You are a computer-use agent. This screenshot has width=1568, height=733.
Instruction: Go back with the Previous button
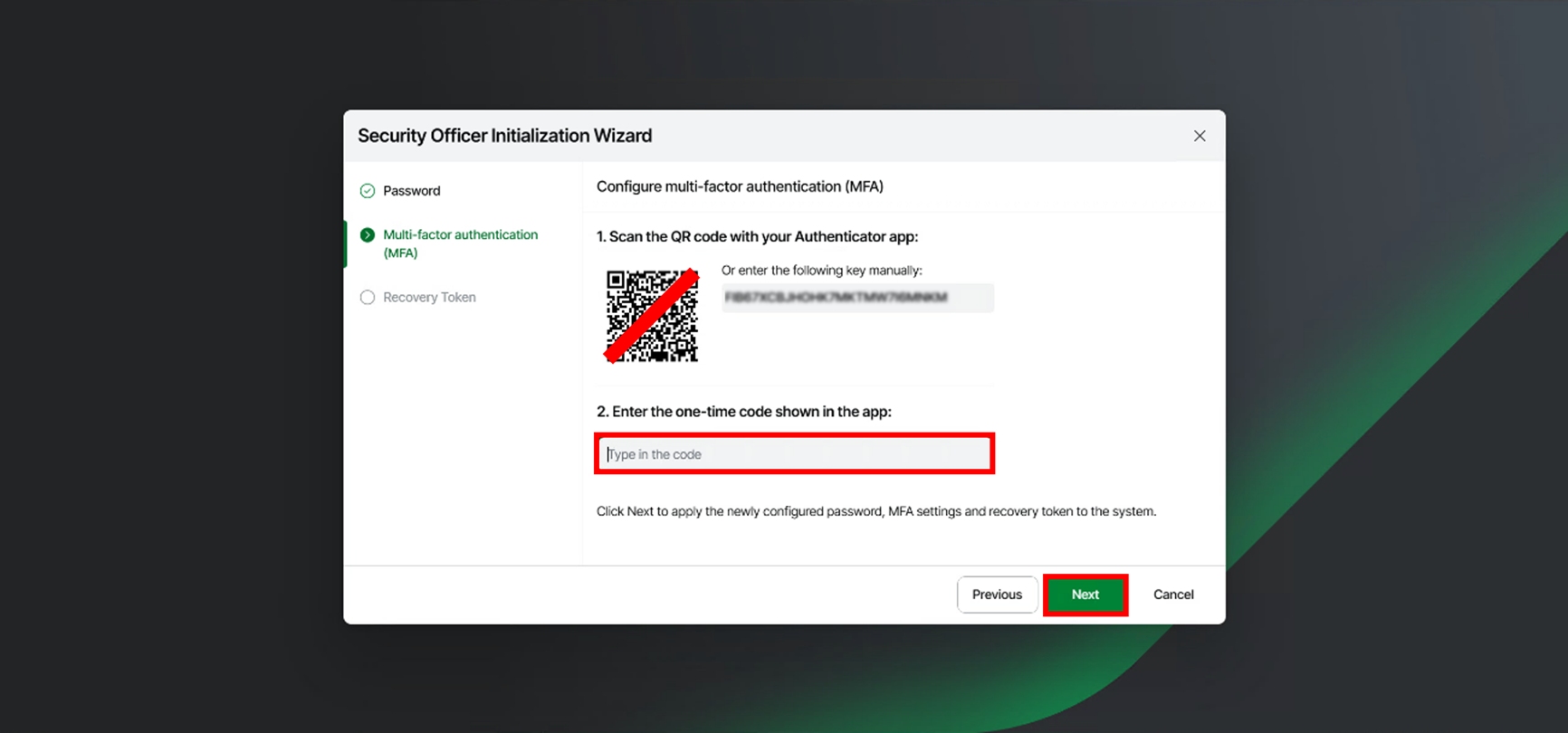point(997,595)
